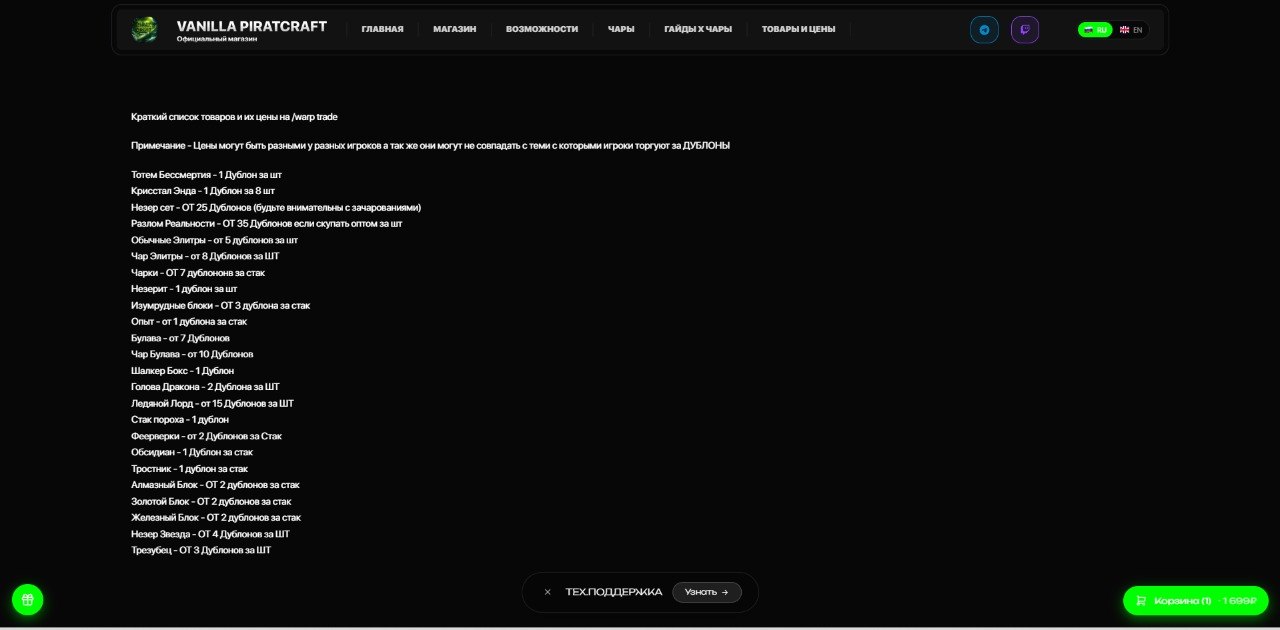Navigate to ЧАРЫ page
The image size is (1280, 630).
click(621, 29)
